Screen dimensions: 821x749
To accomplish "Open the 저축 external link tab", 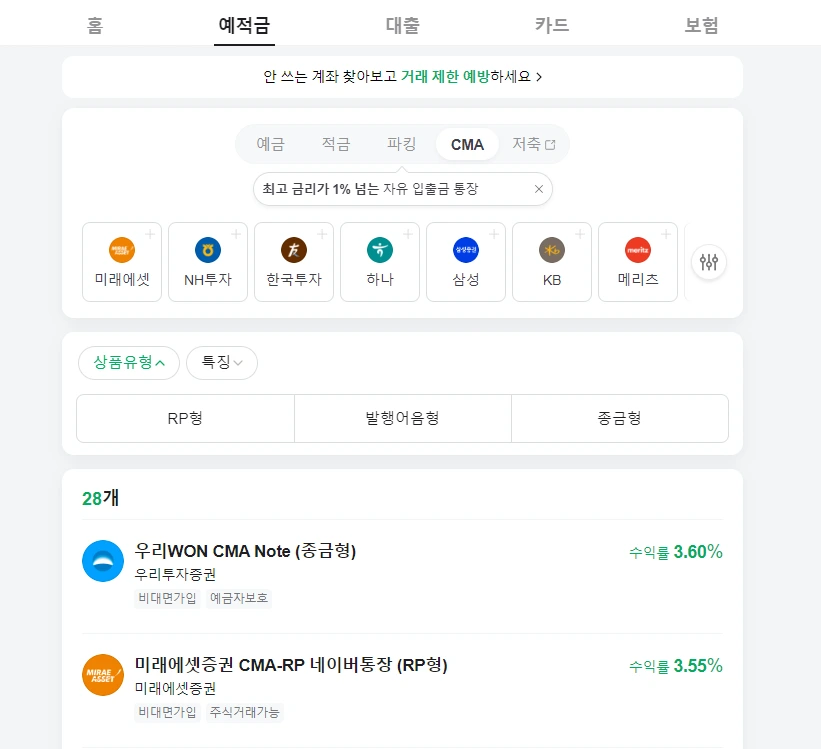I will (x=533, y=144).
